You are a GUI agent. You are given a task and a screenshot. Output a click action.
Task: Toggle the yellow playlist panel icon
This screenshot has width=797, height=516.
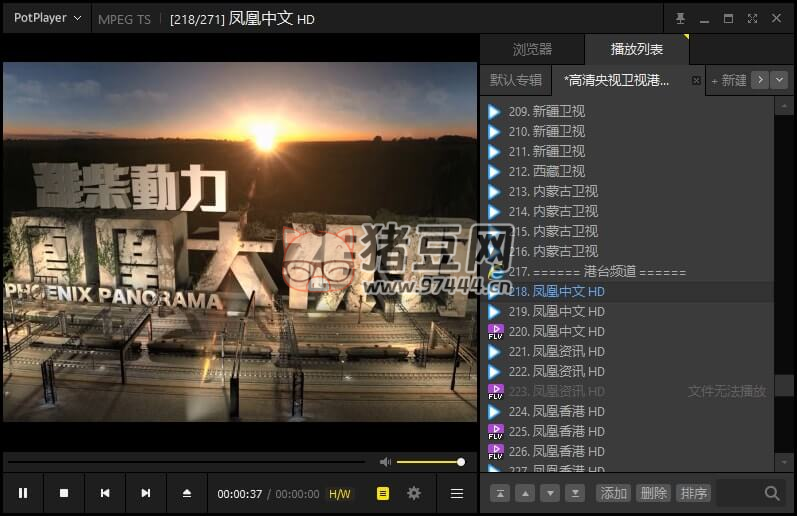coord(383,493)
